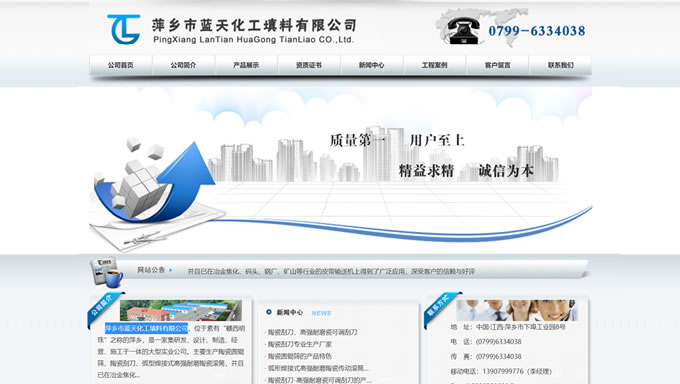Click the mobile number 13907999776

click(503, 371)
